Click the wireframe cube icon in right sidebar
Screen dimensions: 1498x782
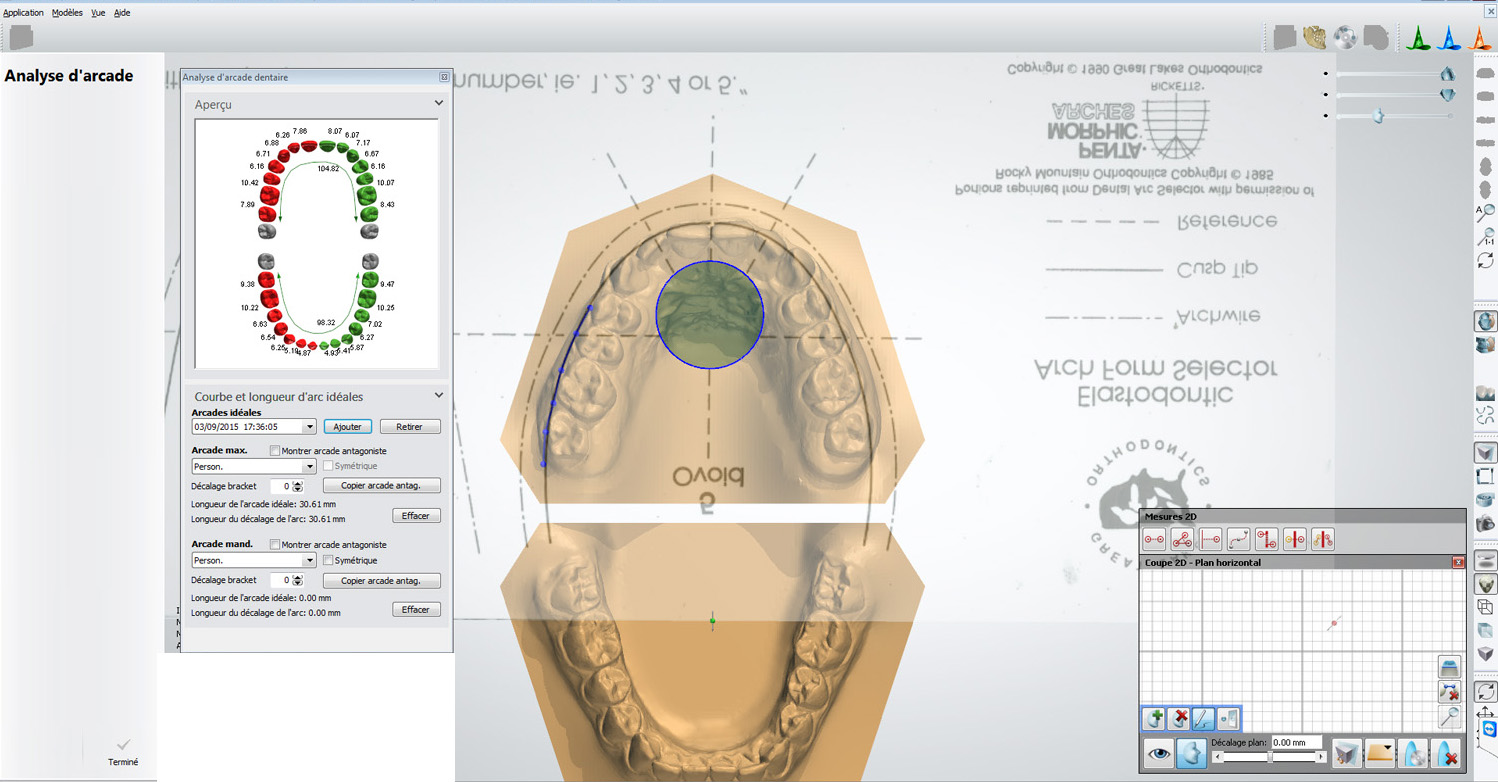click(x=1486, y=606)
